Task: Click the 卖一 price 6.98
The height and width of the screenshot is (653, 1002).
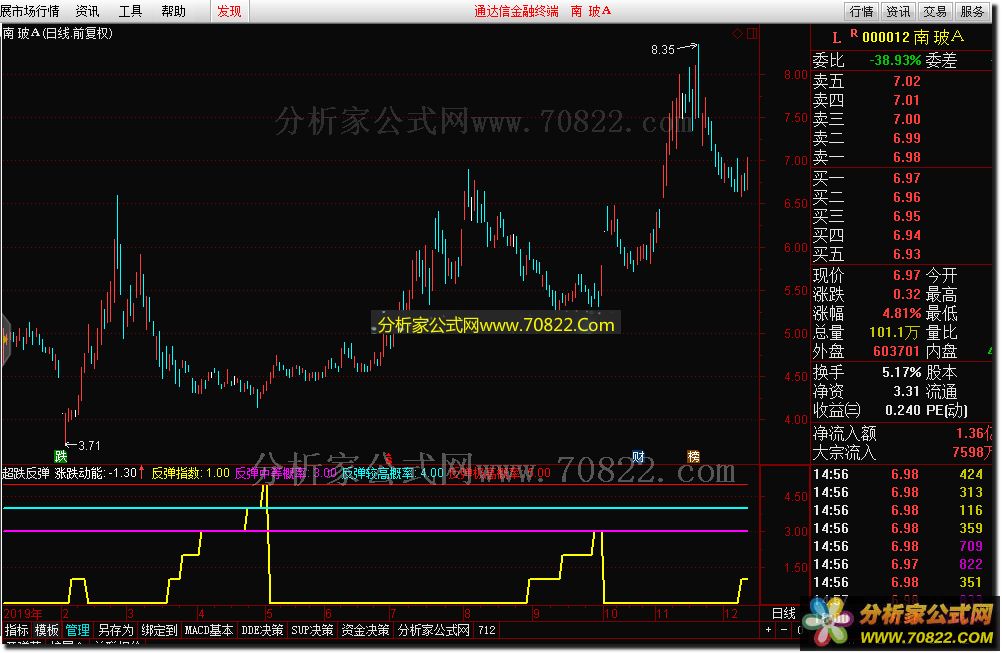Action: coord(906,158)
